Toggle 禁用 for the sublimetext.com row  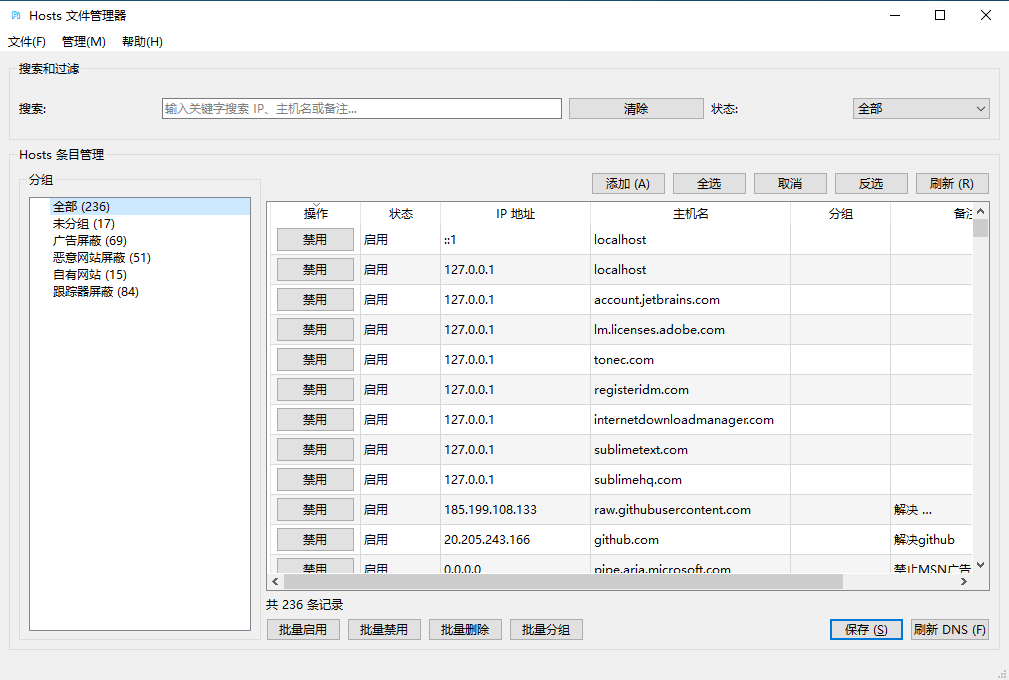(x=315, y=450)
